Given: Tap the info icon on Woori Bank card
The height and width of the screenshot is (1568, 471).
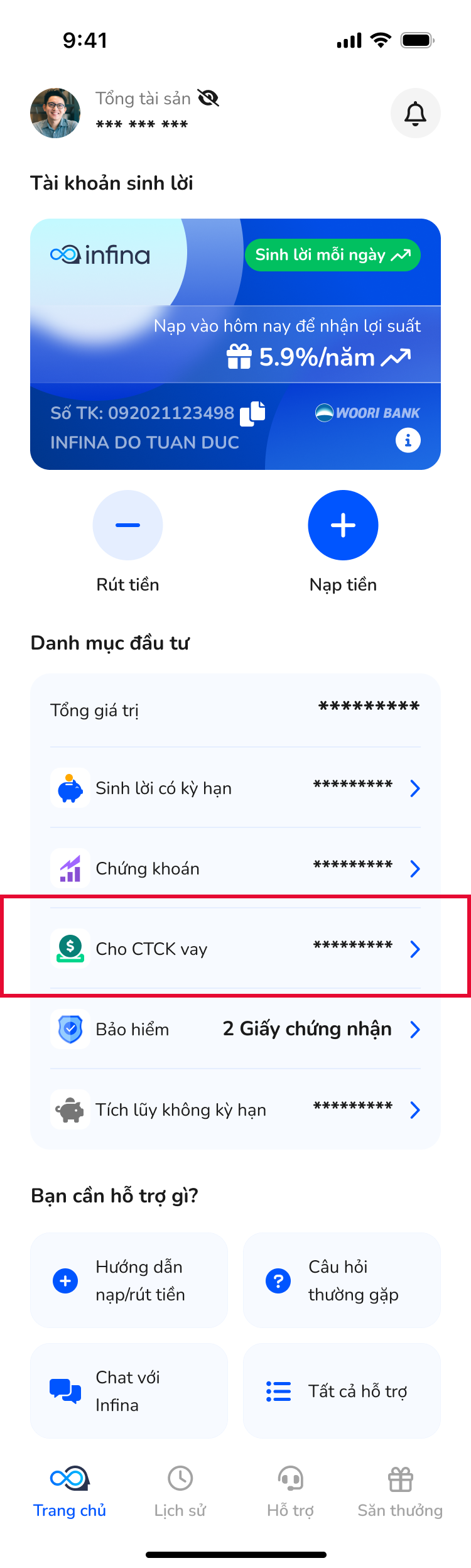Looking at the screenshot, I should pyautogui.click(x=408, y=440).
